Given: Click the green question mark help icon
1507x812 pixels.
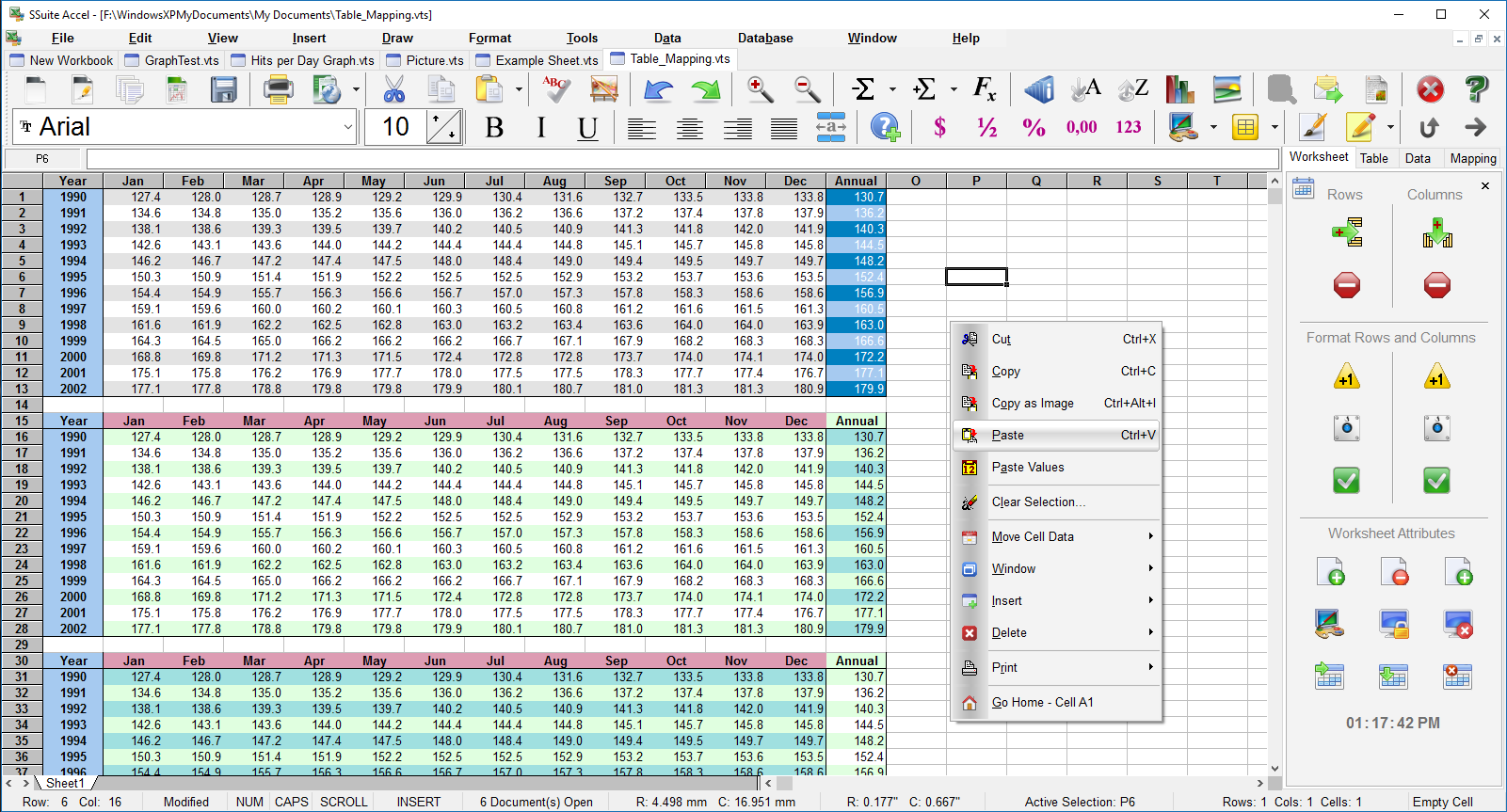Looking at the screenshot, I should point(1476,89).
